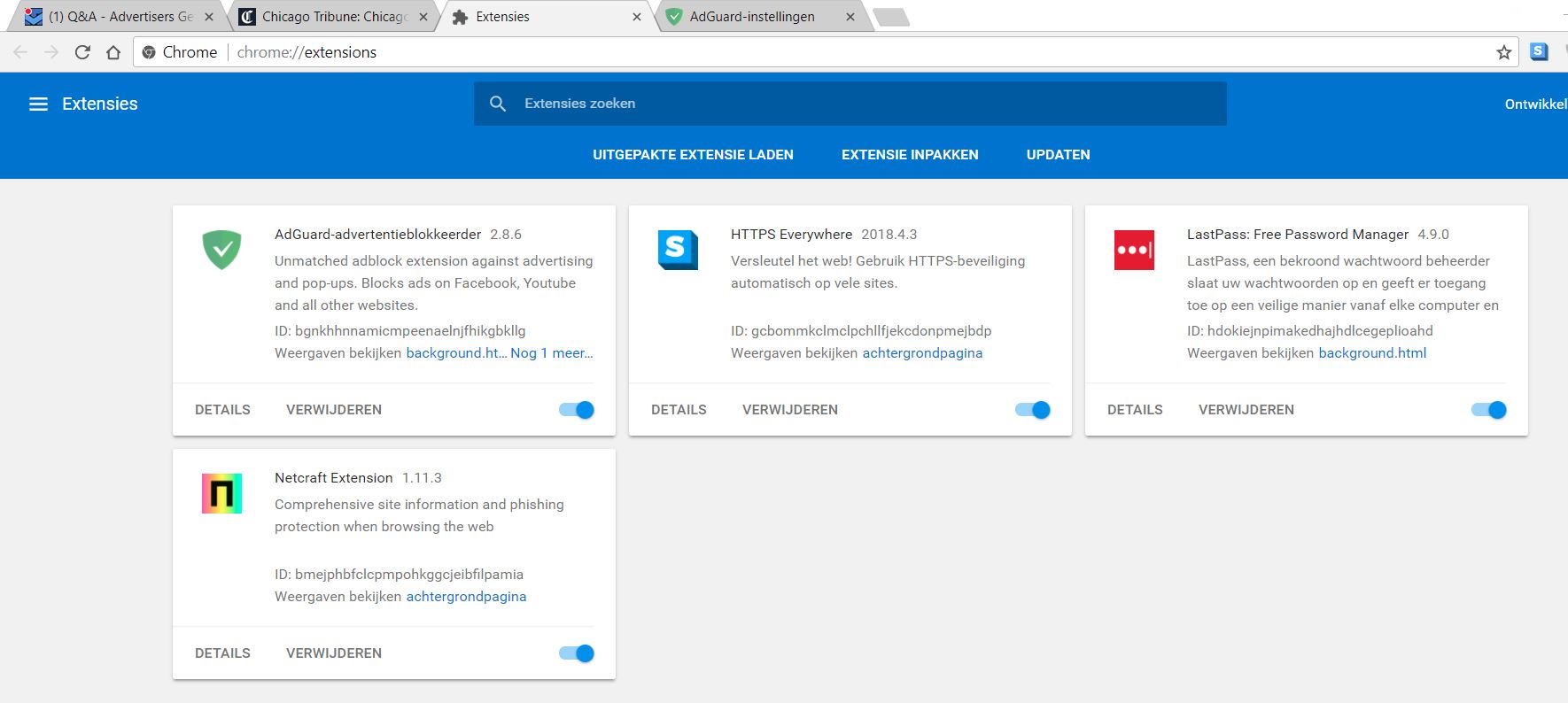This screenshot has width=1568, height=703.
Task: Switch off the Netcraft Extension toggle
Action: pyautogui.click(x=577, y=653)
